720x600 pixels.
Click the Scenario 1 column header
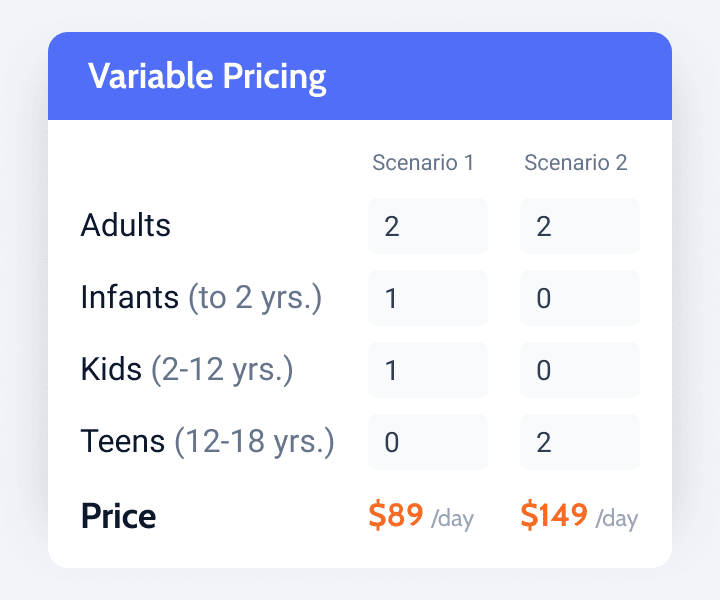coord(423,163)
